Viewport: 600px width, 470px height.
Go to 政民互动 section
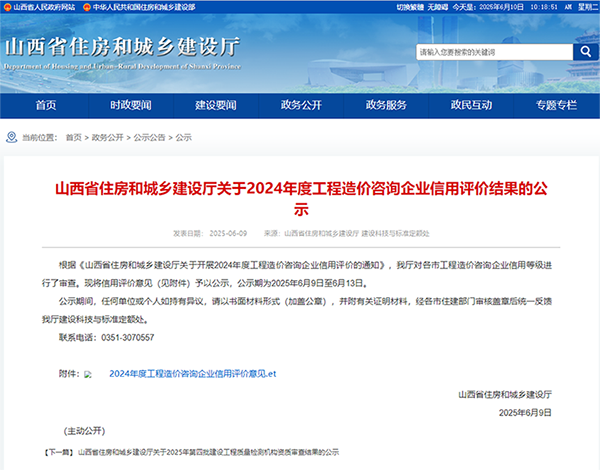point(470,105)
